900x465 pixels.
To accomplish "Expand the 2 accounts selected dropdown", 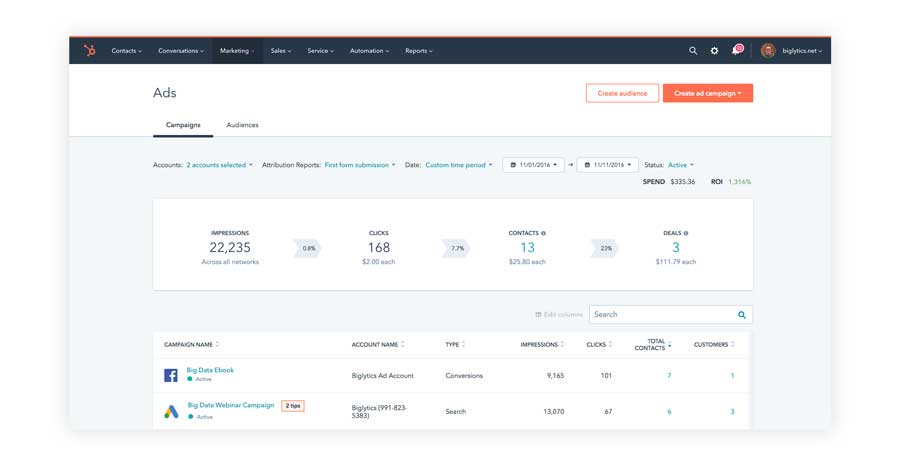I will coord(220,165).
